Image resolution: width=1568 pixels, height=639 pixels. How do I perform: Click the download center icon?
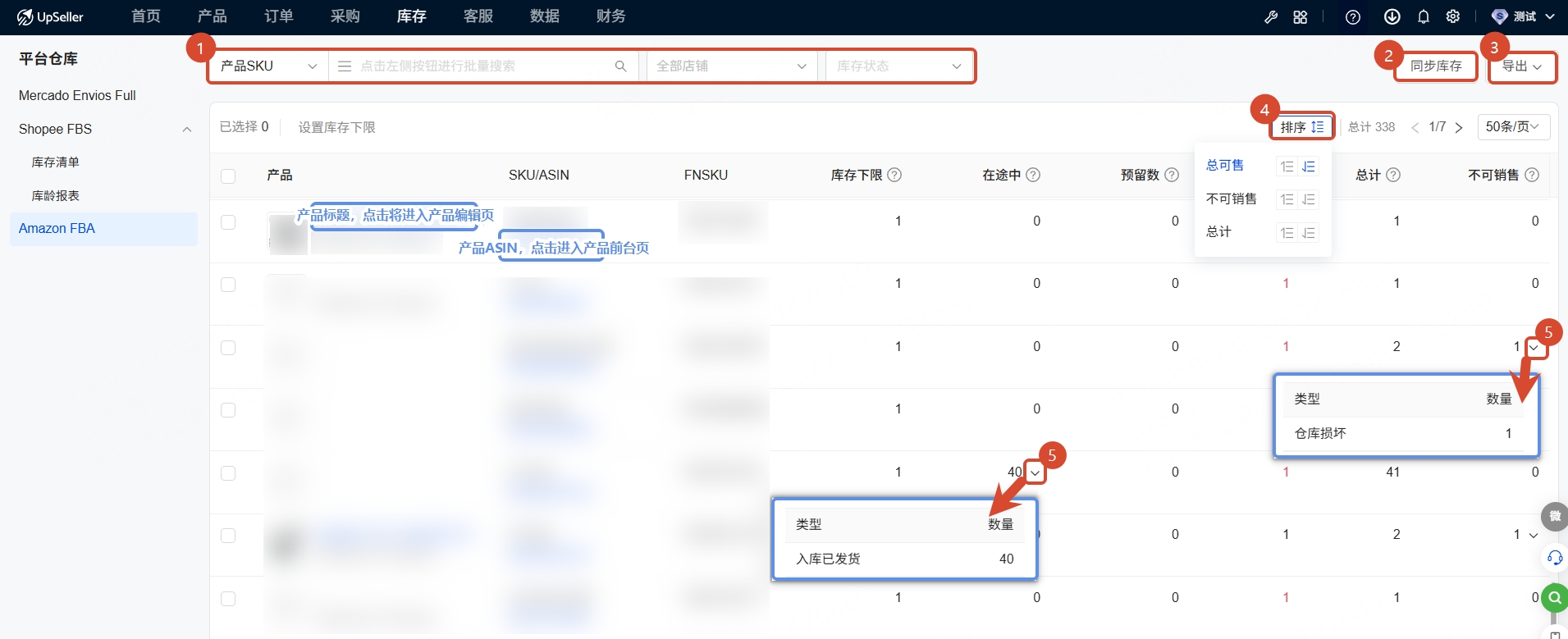point(1392,16)
